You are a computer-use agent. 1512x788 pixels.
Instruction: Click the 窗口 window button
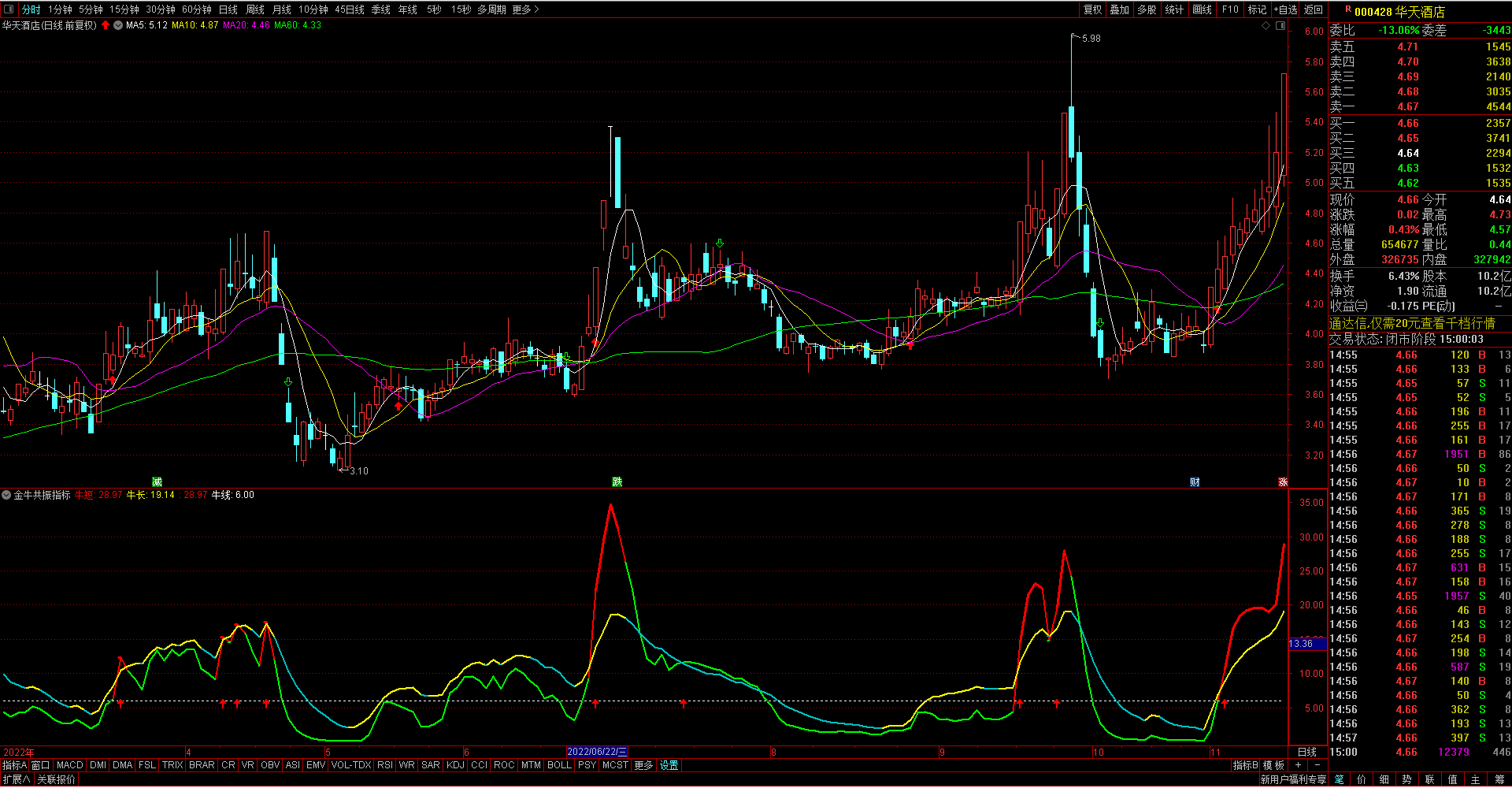pyautogui.click(x=40, y=765)
